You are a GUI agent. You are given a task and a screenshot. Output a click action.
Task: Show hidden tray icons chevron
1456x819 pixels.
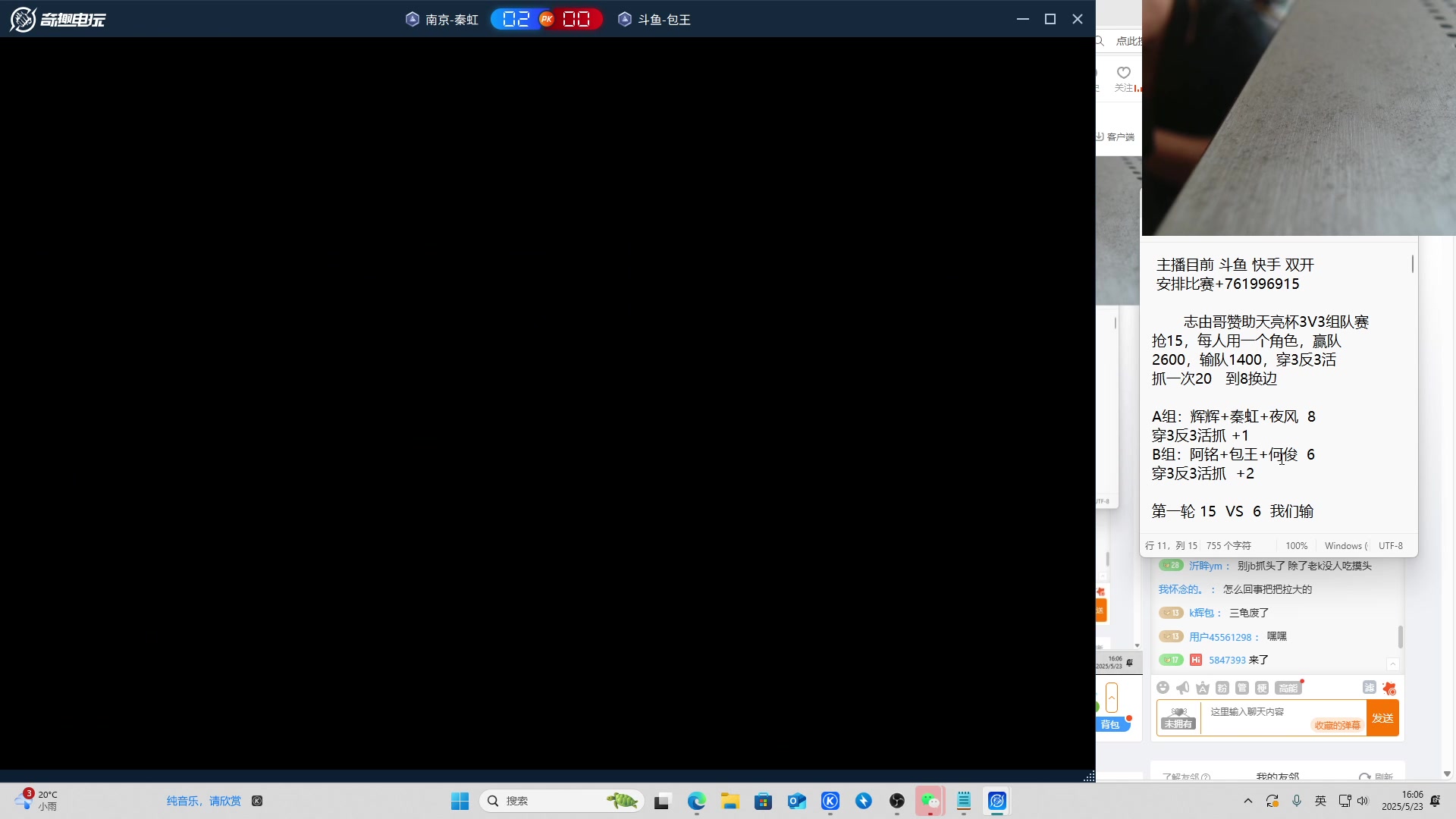pos(1248,801)
